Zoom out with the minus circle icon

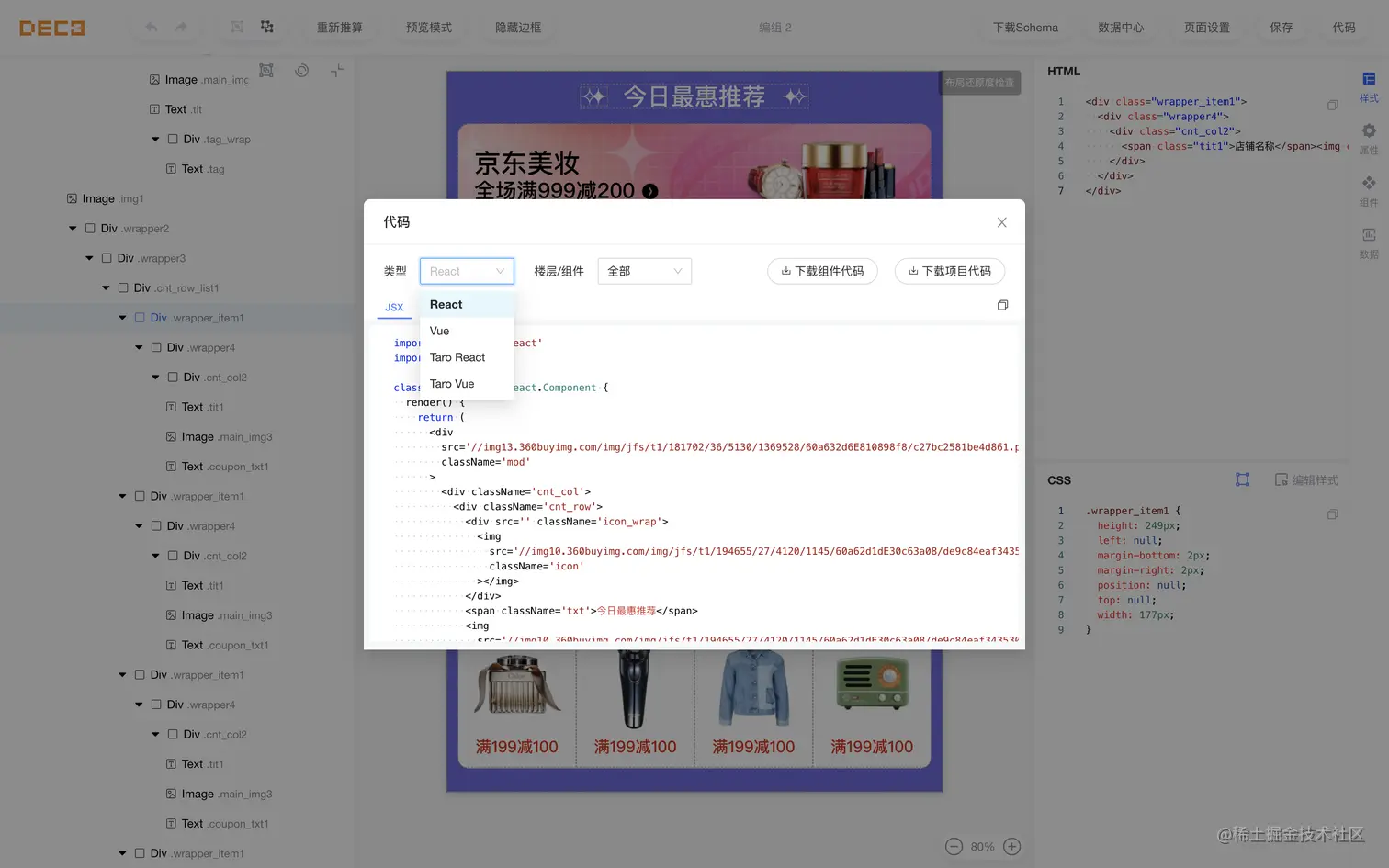click(954, 847)
